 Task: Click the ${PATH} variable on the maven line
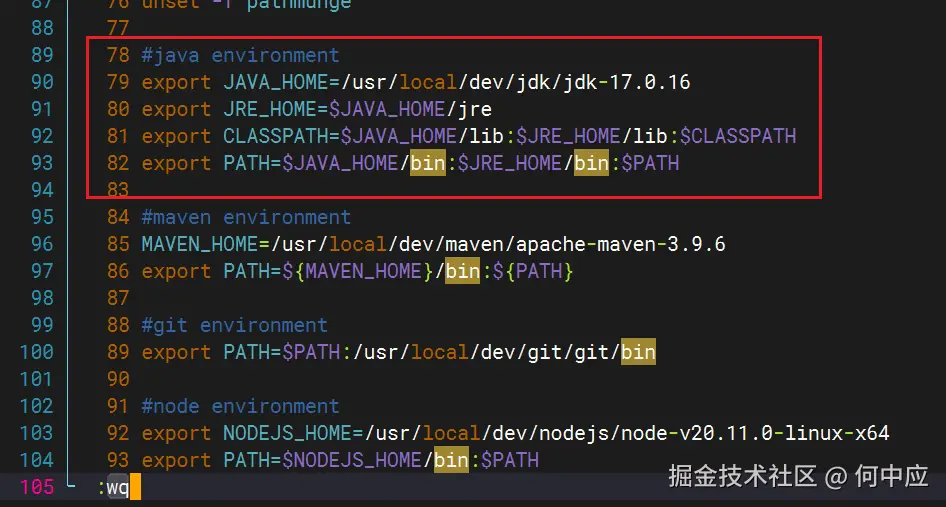pyautogui.click(x=533, y=271)
